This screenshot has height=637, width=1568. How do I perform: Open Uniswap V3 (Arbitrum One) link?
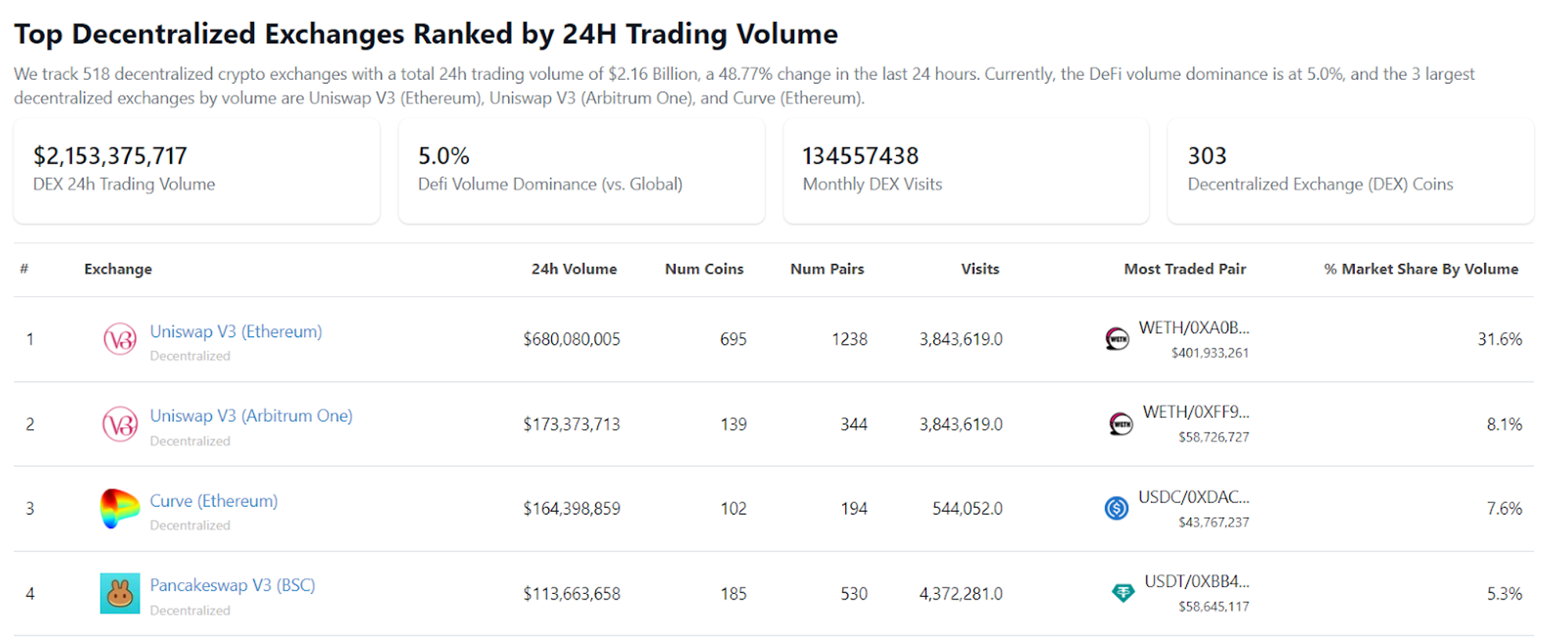click(x=251, y=416)
